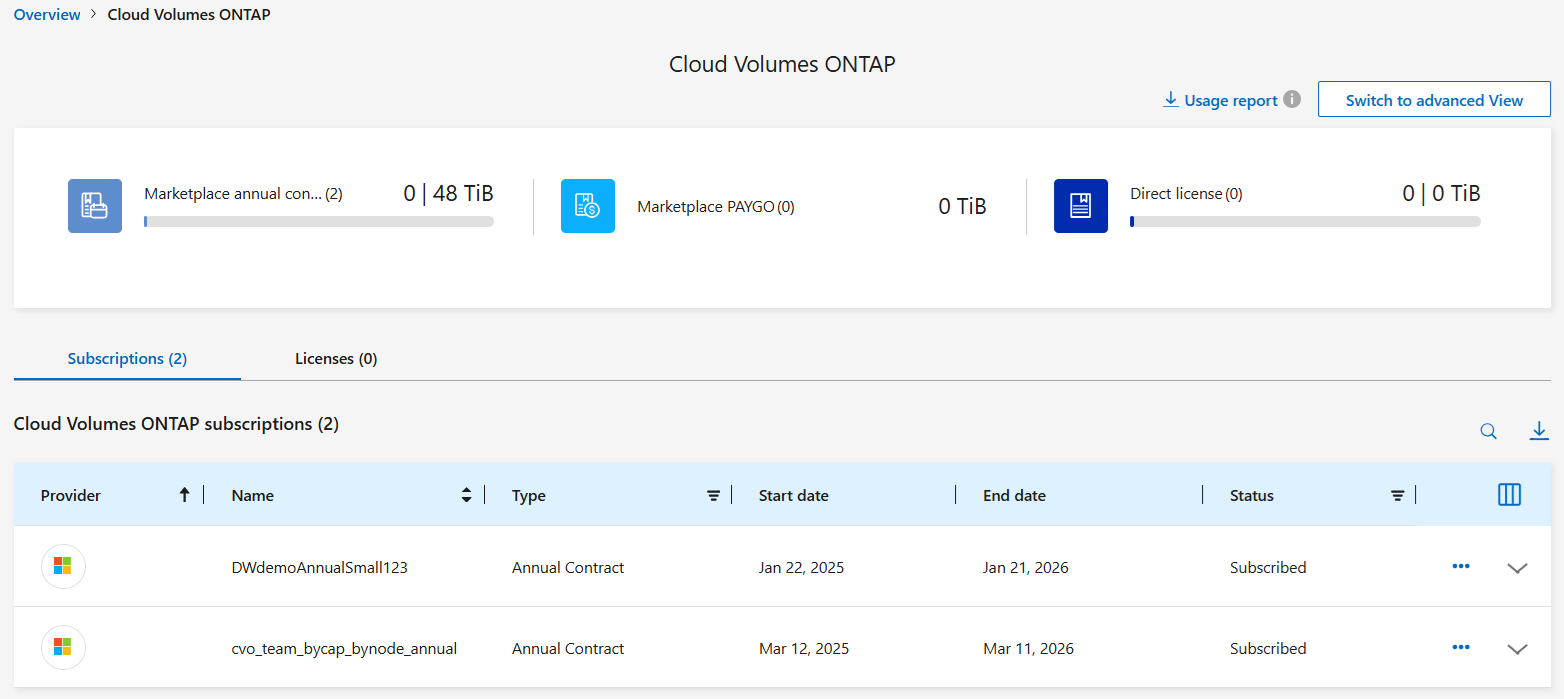Open the Status column filter
Screen dimensions: 1564x699
tap(1398, 495)
